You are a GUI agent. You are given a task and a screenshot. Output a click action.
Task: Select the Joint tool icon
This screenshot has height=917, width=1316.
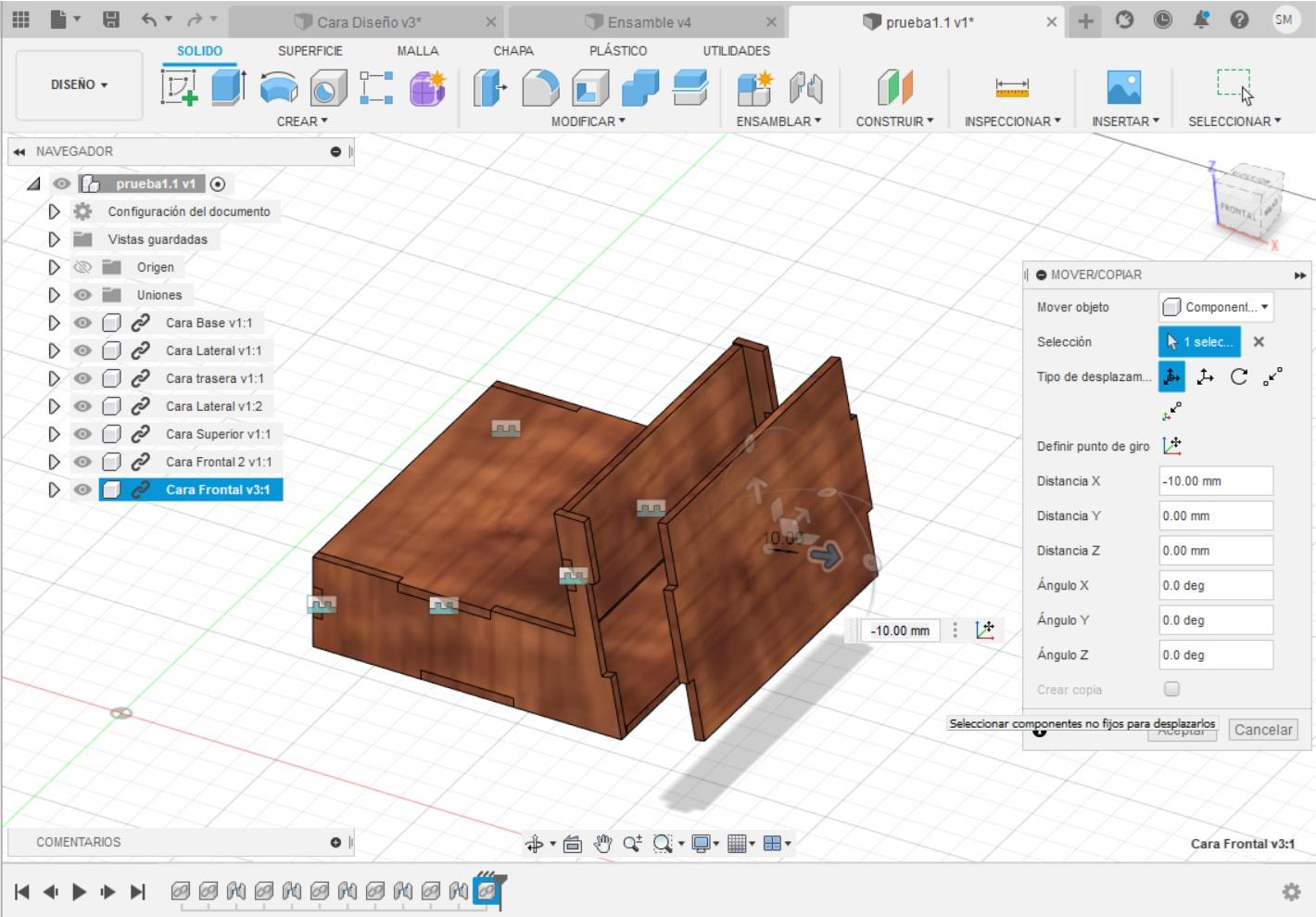(x=806, y=88)
